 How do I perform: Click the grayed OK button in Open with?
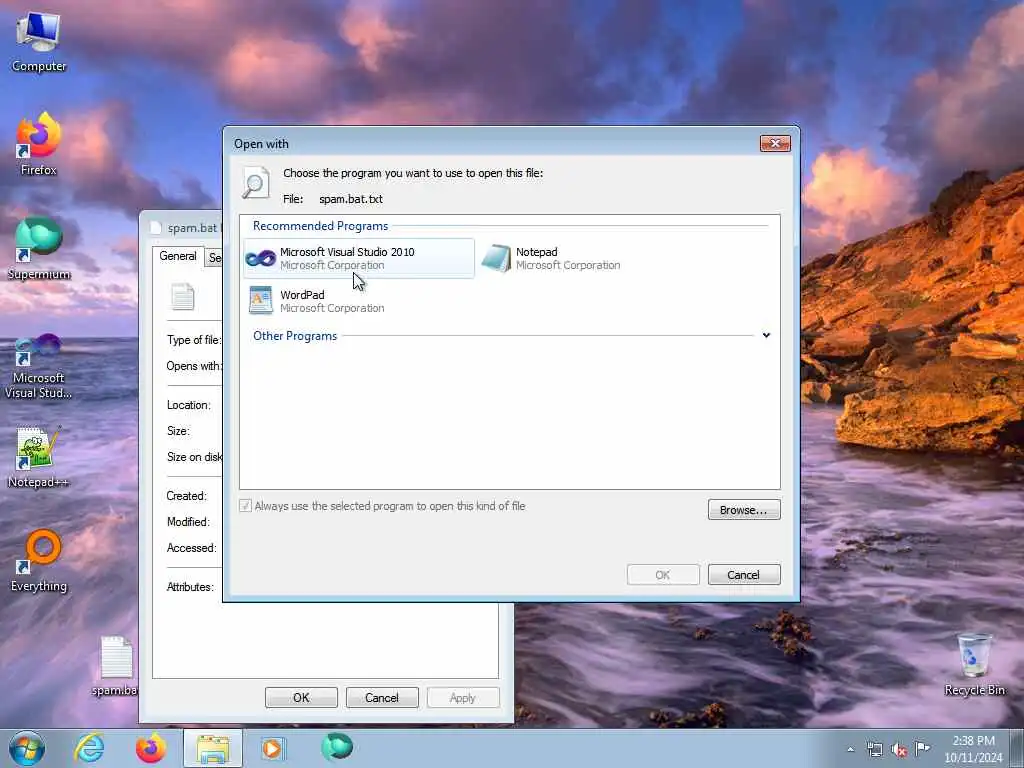663,575
